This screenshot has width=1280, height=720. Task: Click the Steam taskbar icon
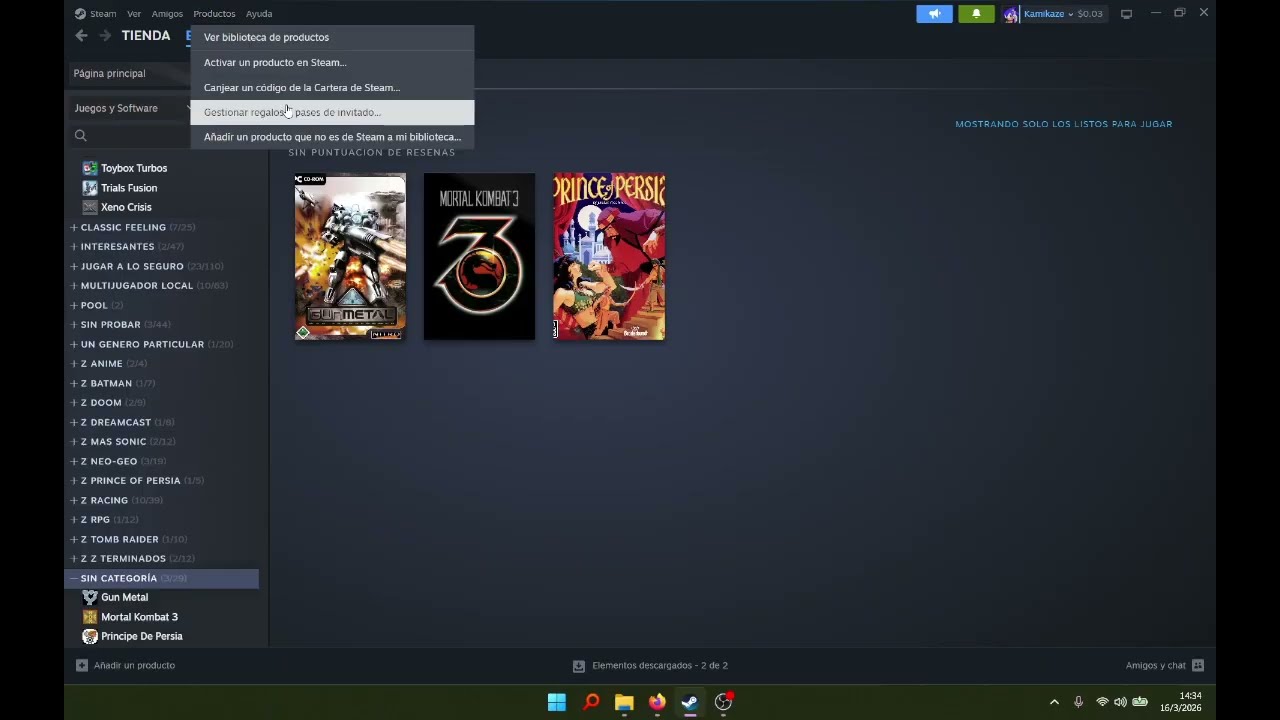tap(690, 702)
